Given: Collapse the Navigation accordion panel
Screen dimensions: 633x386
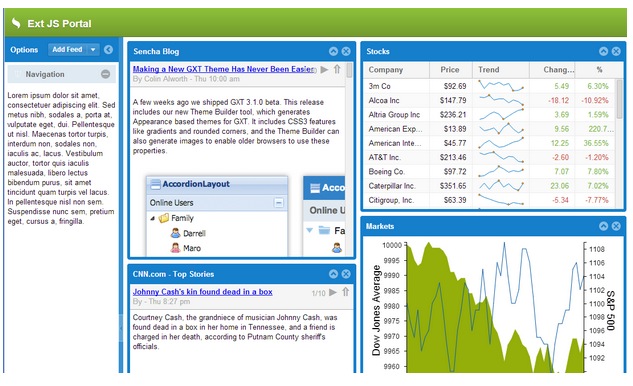Looking at the screenshot, I should (105, 74).
